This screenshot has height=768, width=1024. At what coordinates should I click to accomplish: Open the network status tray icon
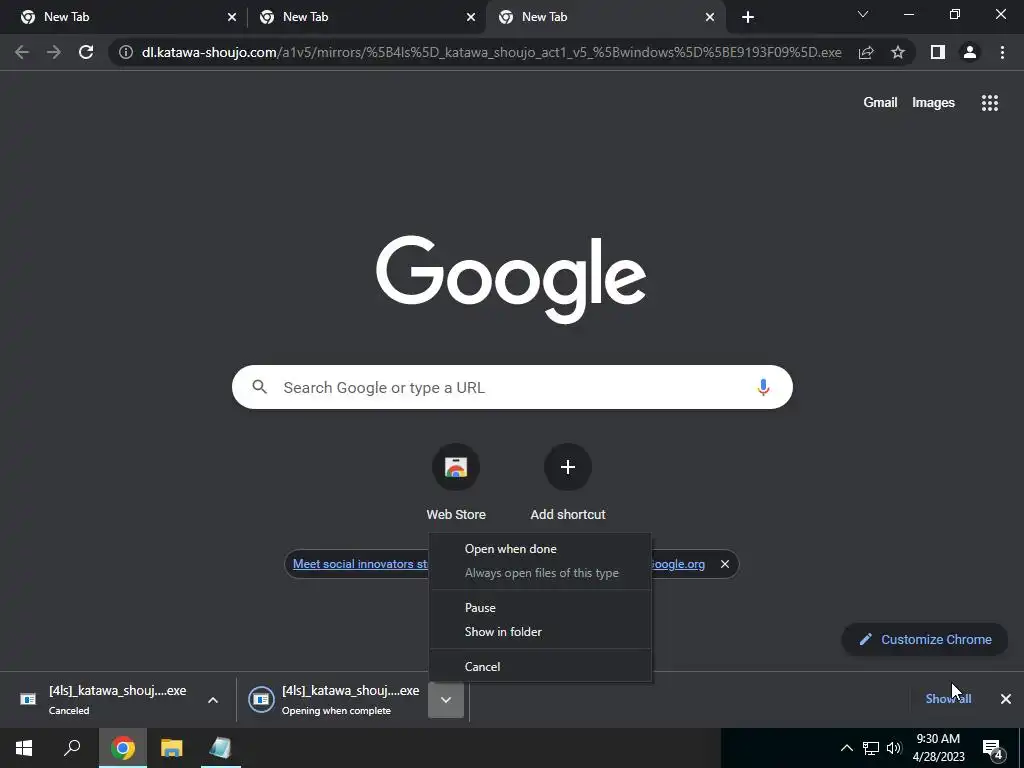[871, 748]
